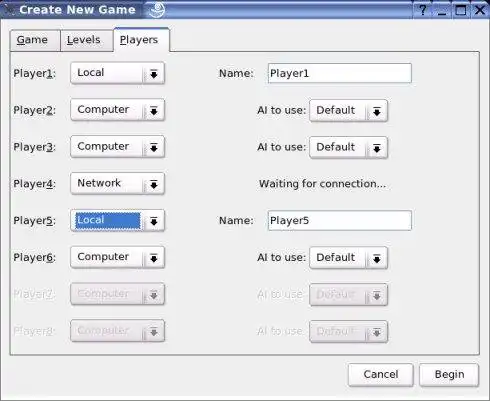Click the 'Create New Game' title text
The width and height of the screenshot is (490, 401).
pyautogui.click(x=77, y=10)
